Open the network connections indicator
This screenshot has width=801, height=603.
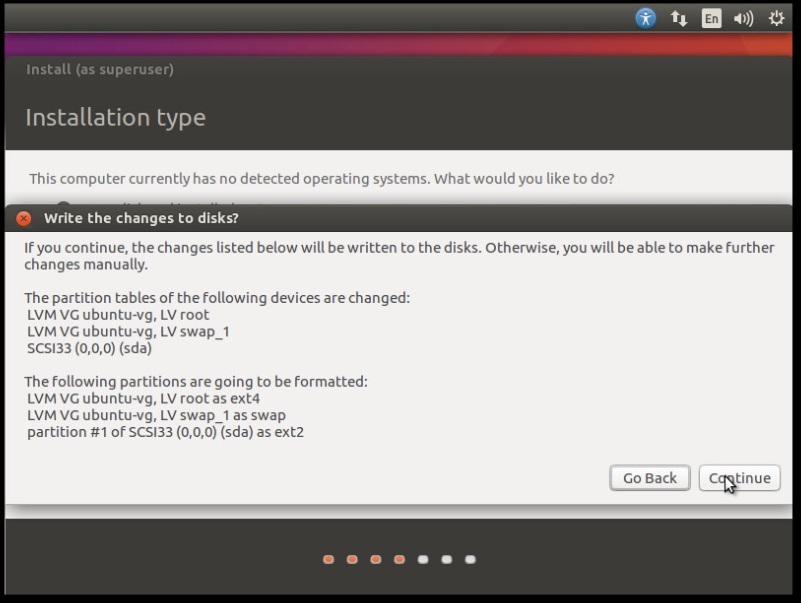click(679, 19)
